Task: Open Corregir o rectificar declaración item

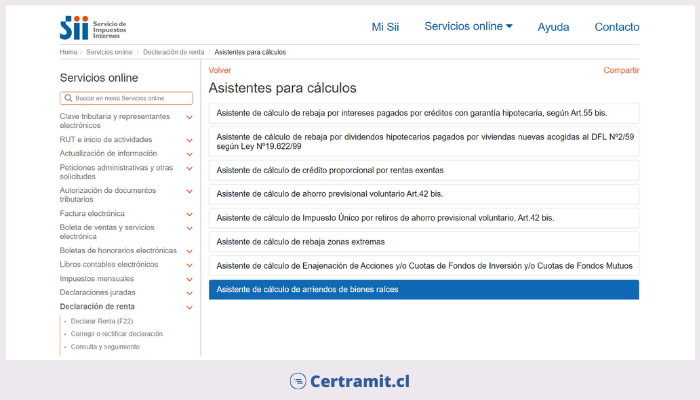Action: tap(117, 333)
